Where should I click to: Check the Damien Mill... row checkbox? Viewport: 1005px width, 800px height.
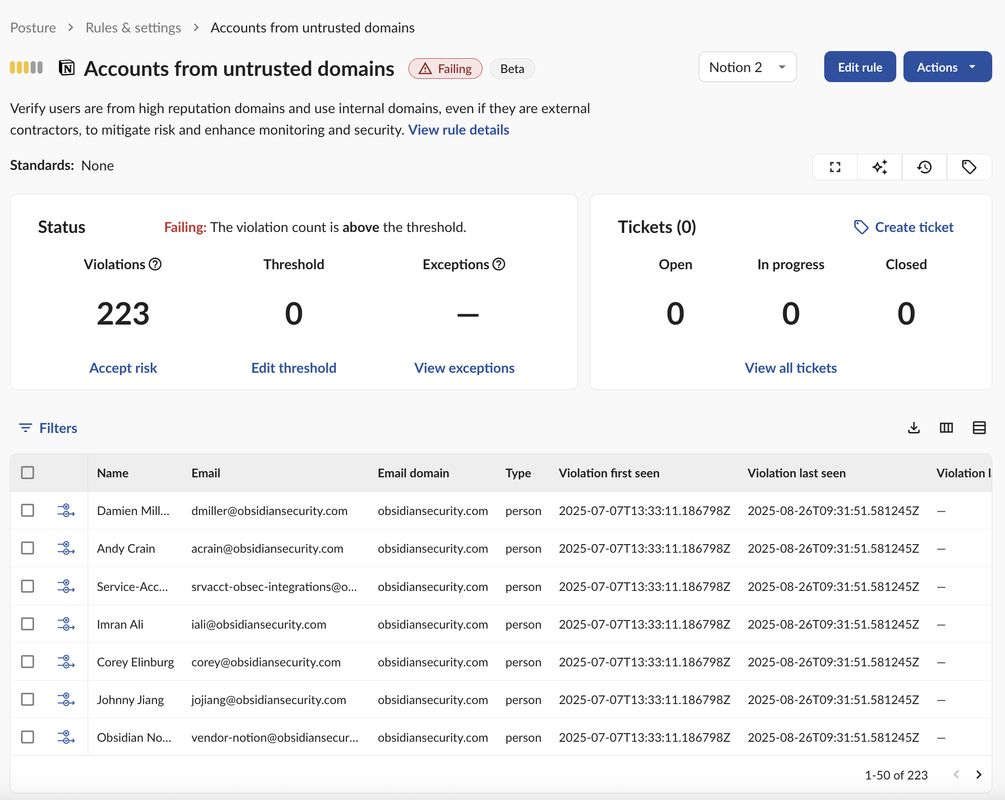tap(28, 510)
